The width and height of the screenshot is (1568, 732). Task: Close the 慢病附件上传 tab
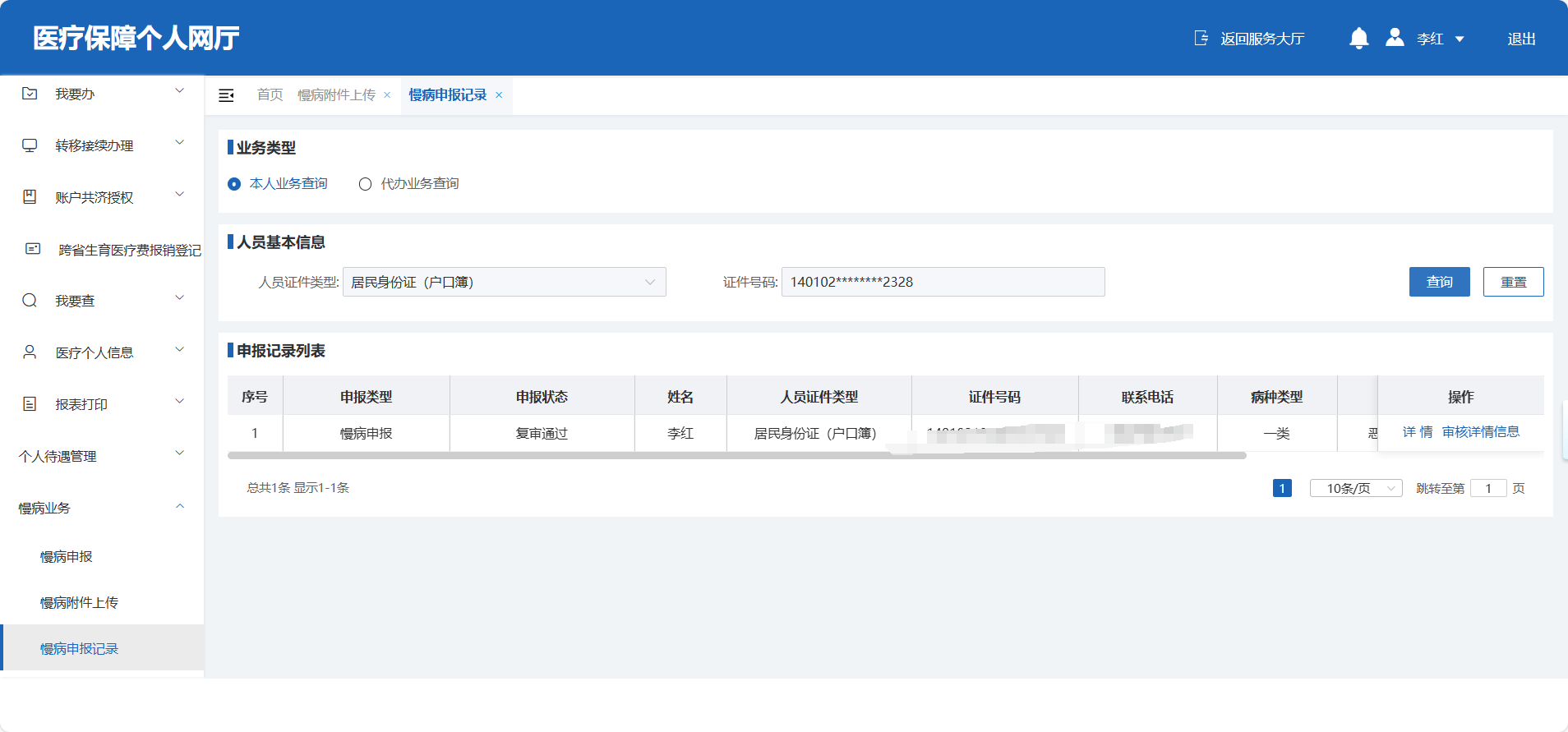[x=387, y=95]
